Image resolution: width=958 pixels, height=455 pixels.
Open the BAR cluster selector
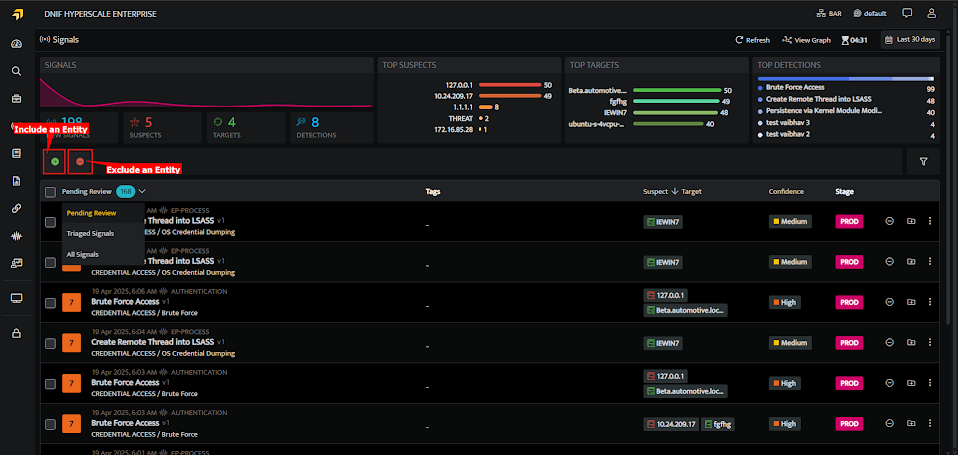point(829,13)
